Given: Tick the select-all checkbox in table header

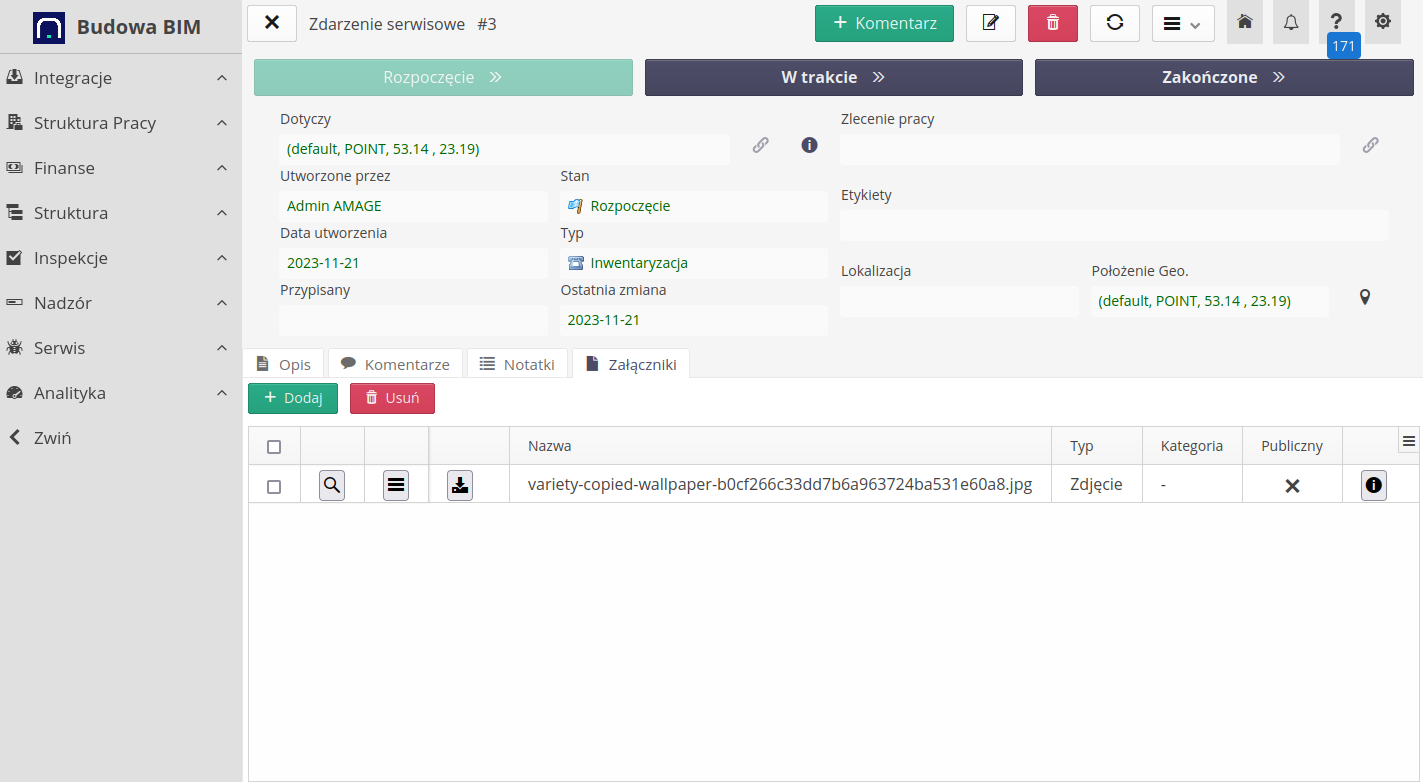Looking at the screenshot, I should tap(274, 447).
